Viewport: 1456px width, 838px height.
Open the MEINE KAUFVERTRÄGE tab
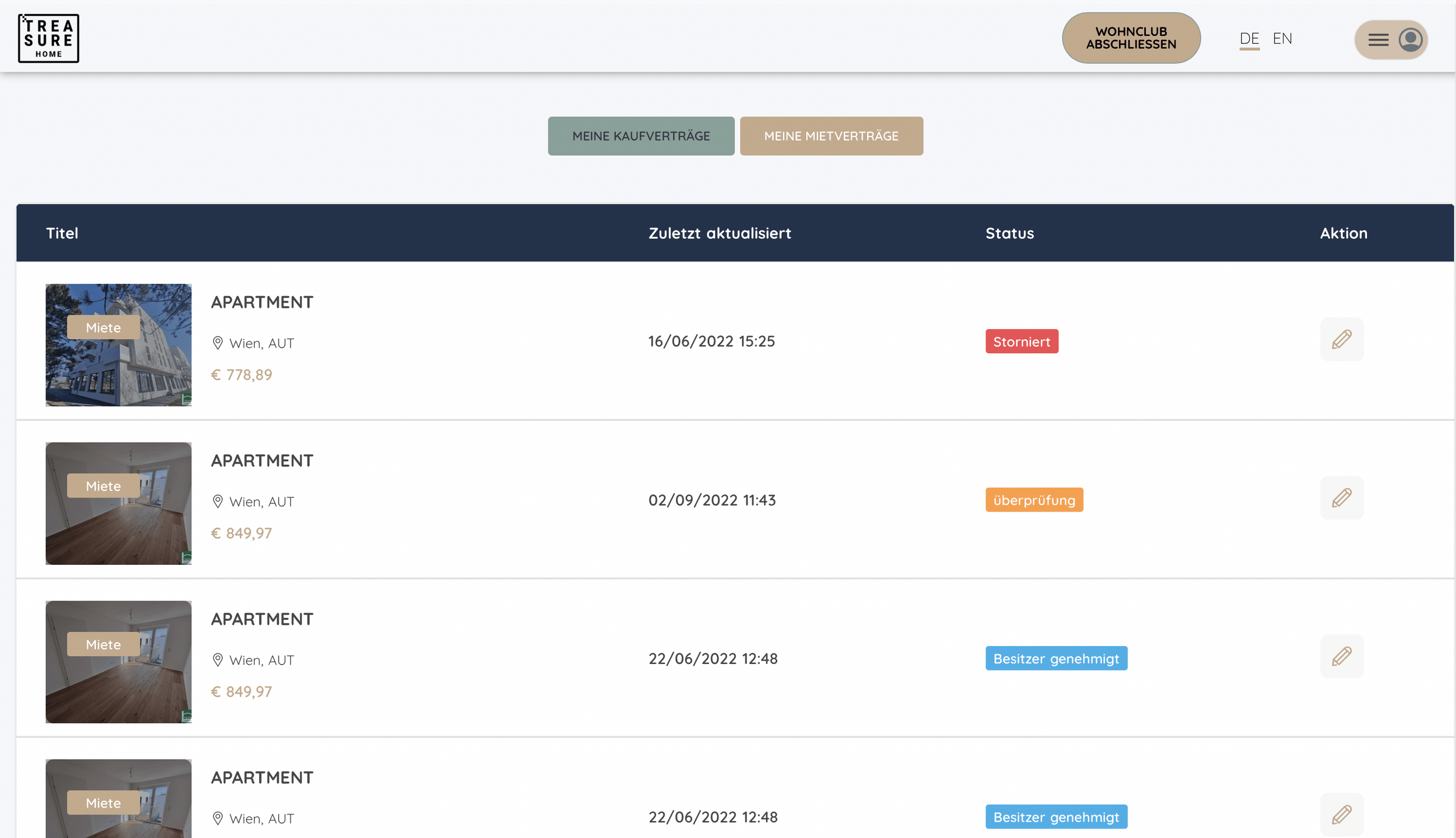641,136
